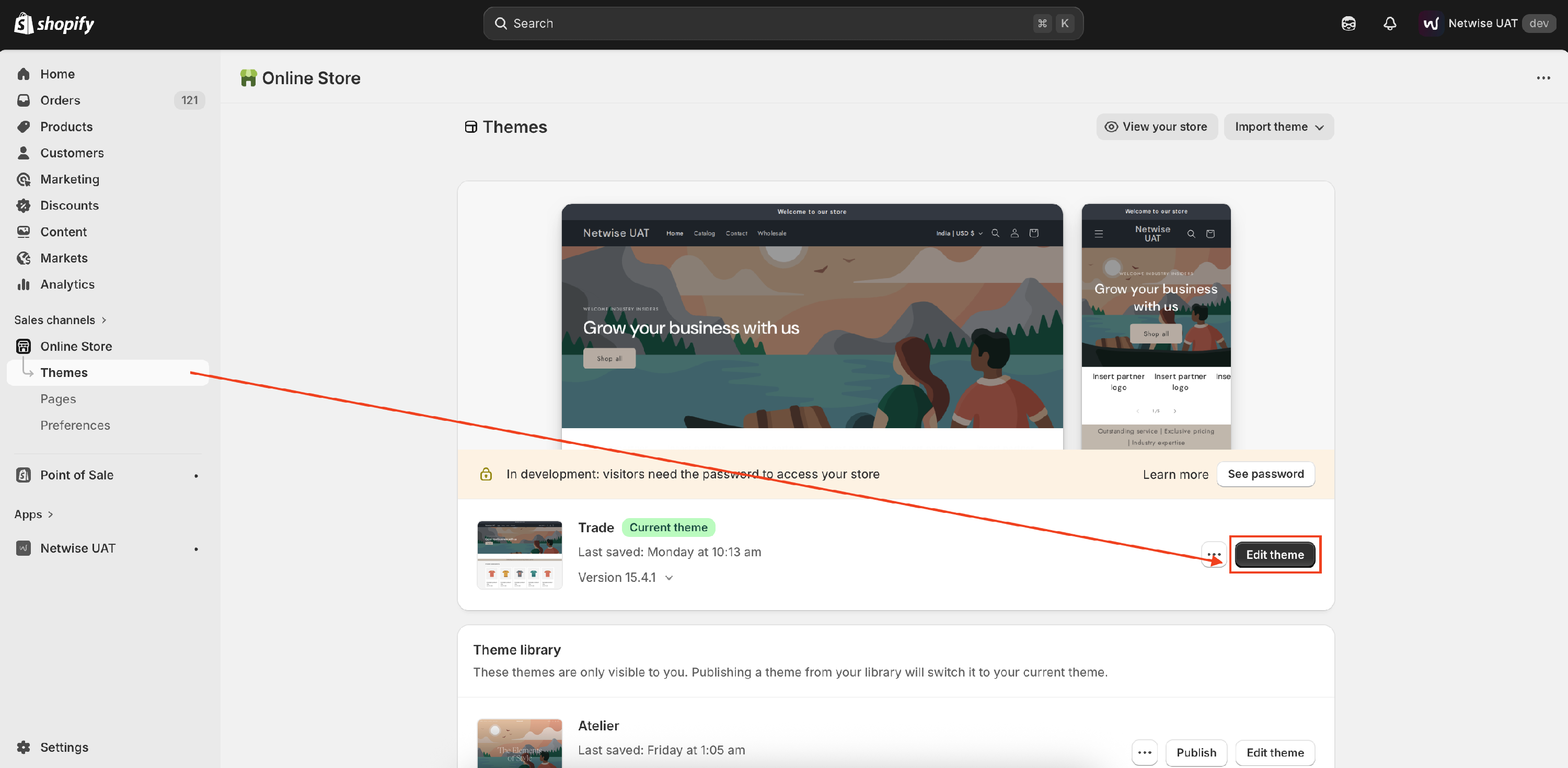Expand the Sales channels section

point(60,320)
